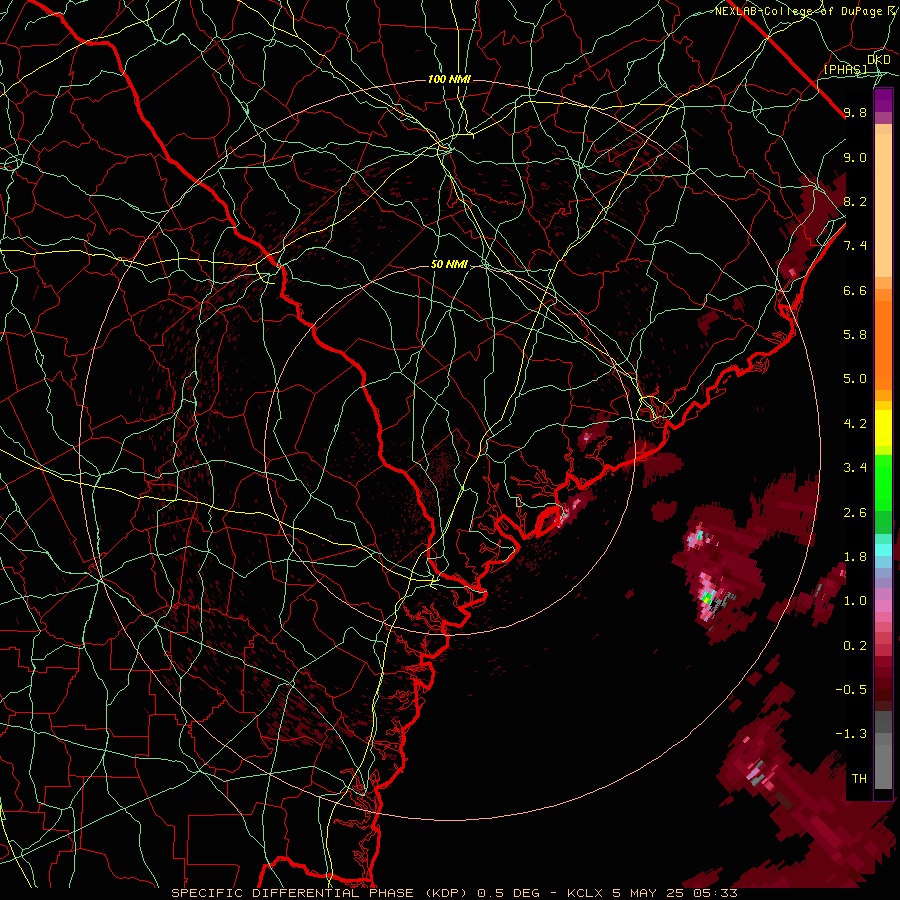Pick the purple band atop the color bar

pos(883,101)
